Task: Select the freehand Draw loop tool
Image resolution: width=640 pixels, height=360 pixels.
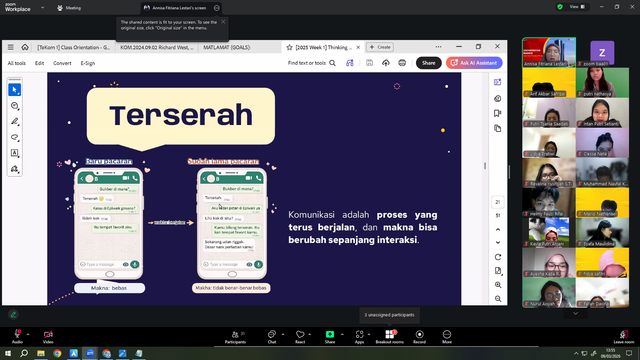Action: [x=15, y=137]
